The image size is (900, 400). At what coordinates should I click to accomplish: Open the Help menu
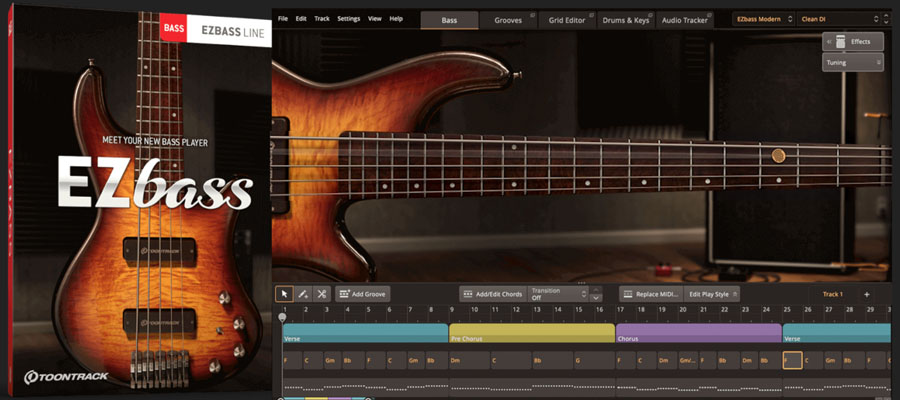(396, 19)
